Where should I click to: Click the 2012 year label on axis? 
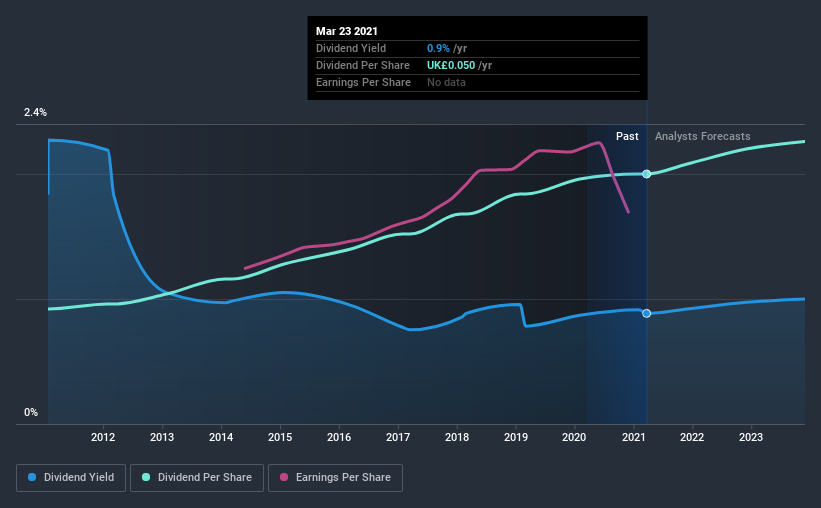(x=103, y=437)
